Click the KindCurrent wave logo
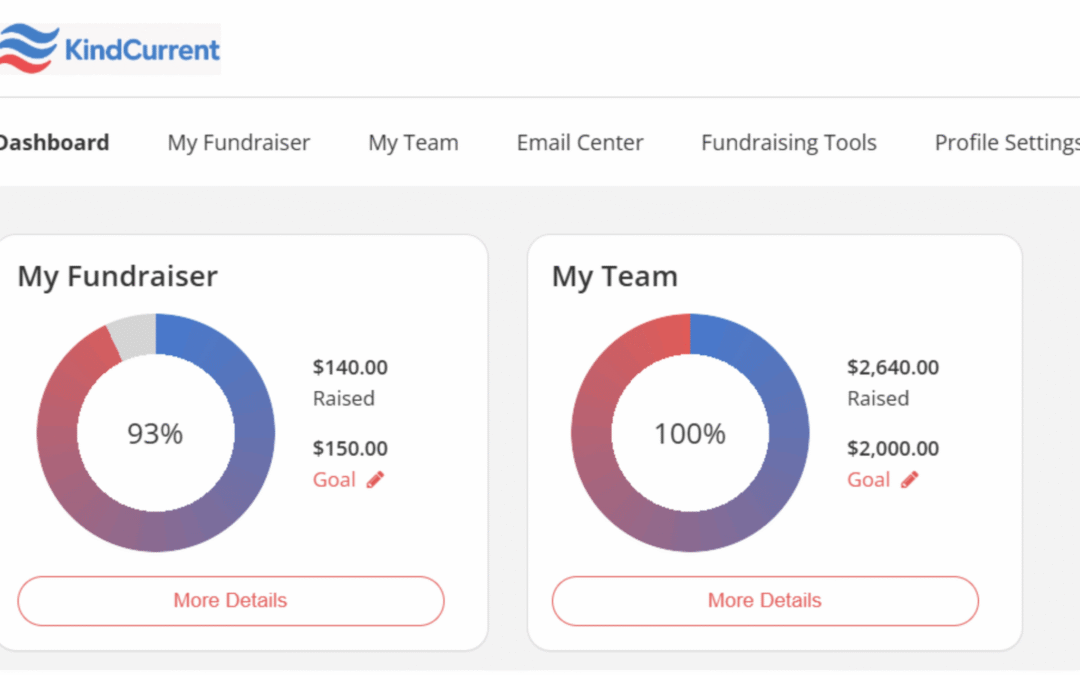1080x675 pixels. click(28, 48)
